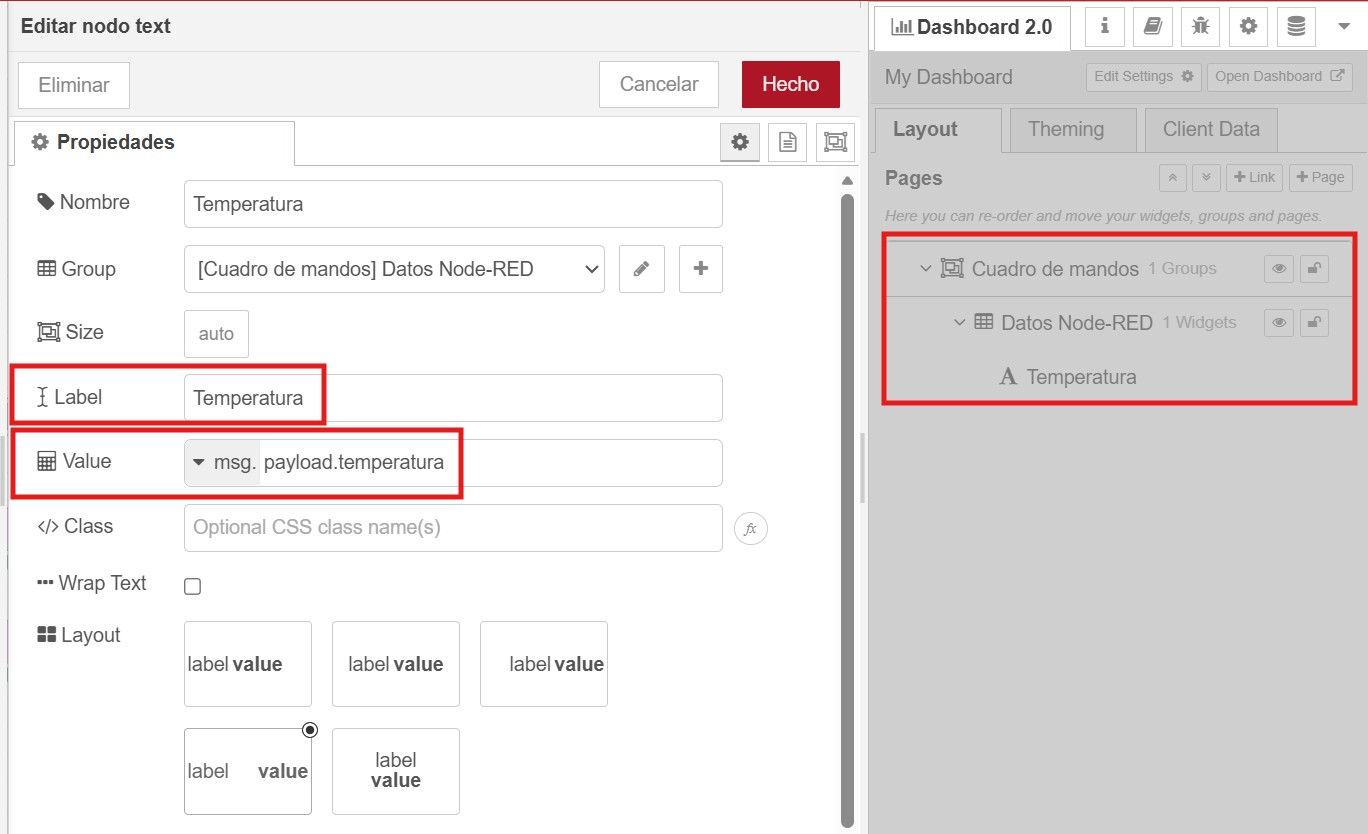The width and height of the screenshot is (1368, 834).
Task: Click the Eliminar button
Action: point(73,84)
